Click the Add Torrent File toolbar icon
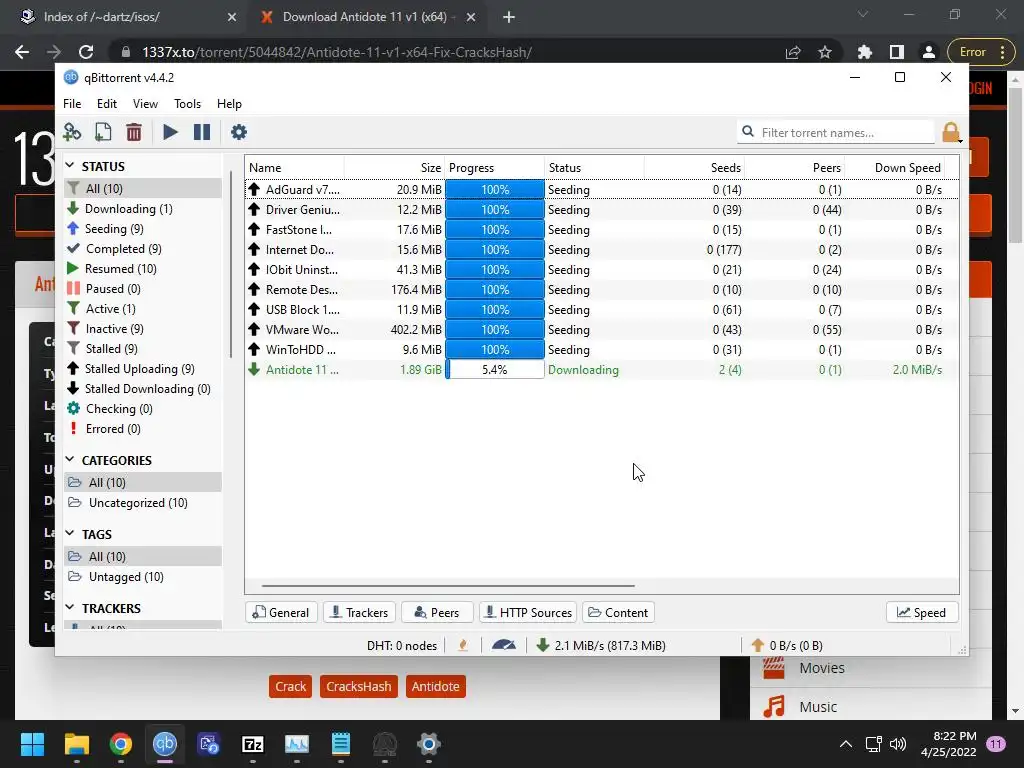This screenshot has width=1024, height=768. [x=103, y=133]
